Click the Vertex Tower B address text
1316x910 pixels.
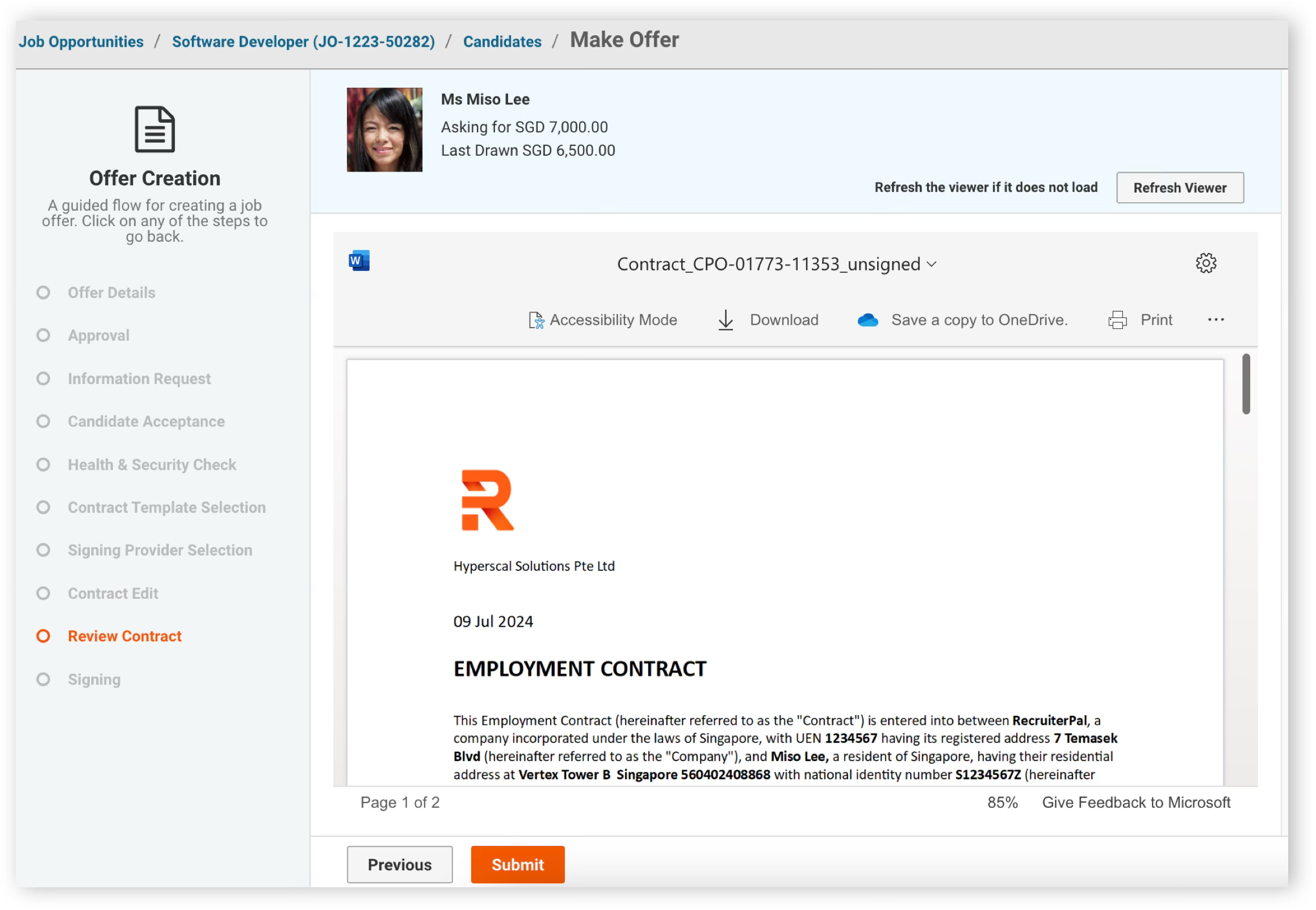(644, 775)
